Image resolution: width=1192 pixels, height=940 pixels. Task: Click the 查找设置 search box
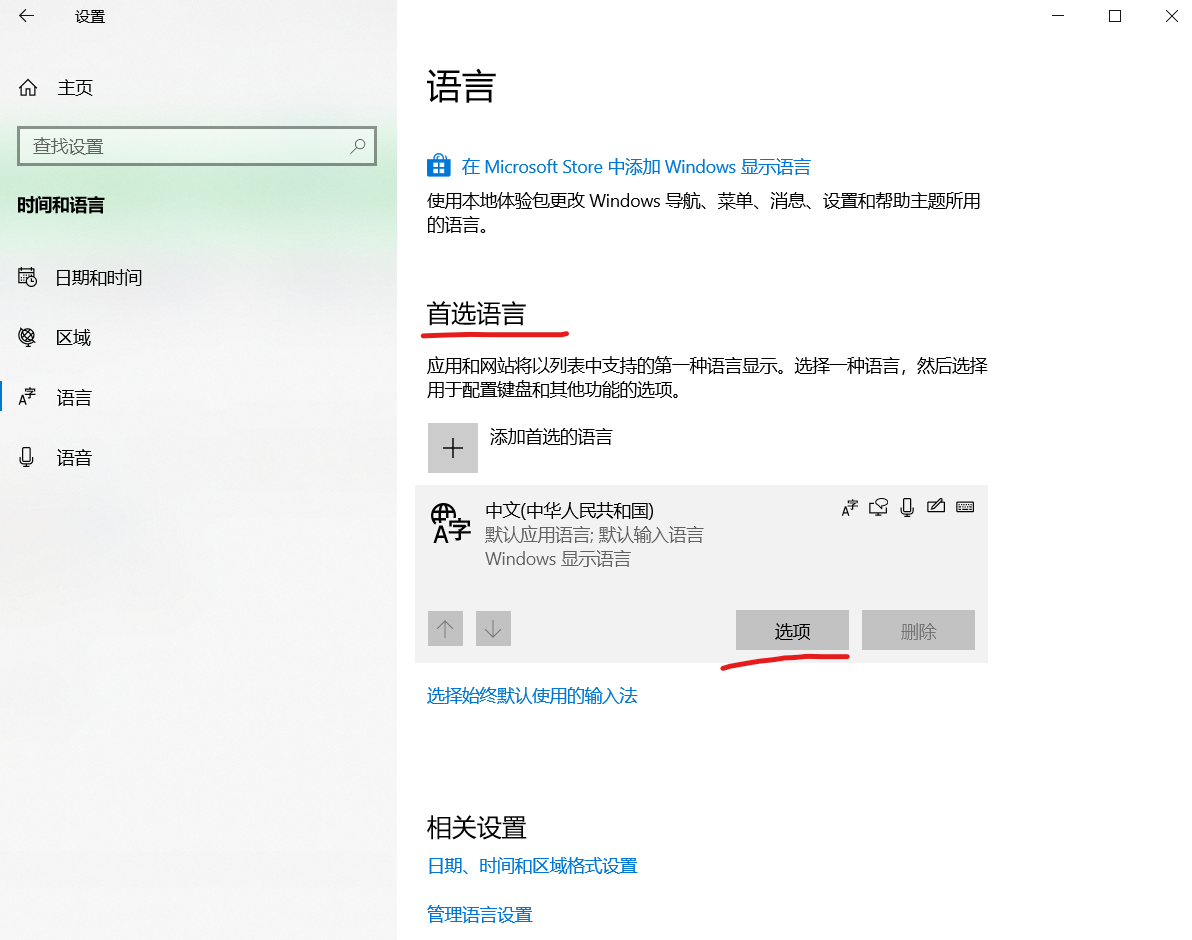(197, 146)
